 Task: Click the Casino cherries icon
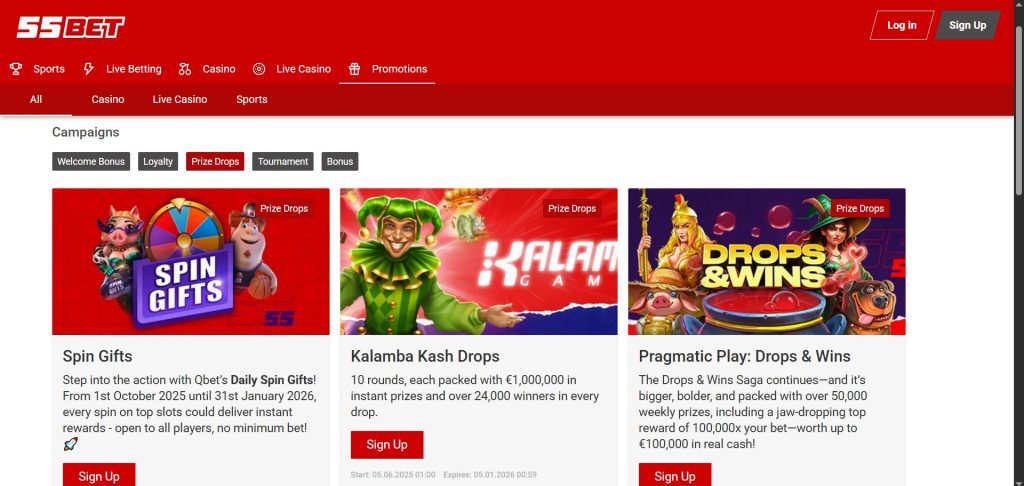pyautogui.click(x=185, y=69)
